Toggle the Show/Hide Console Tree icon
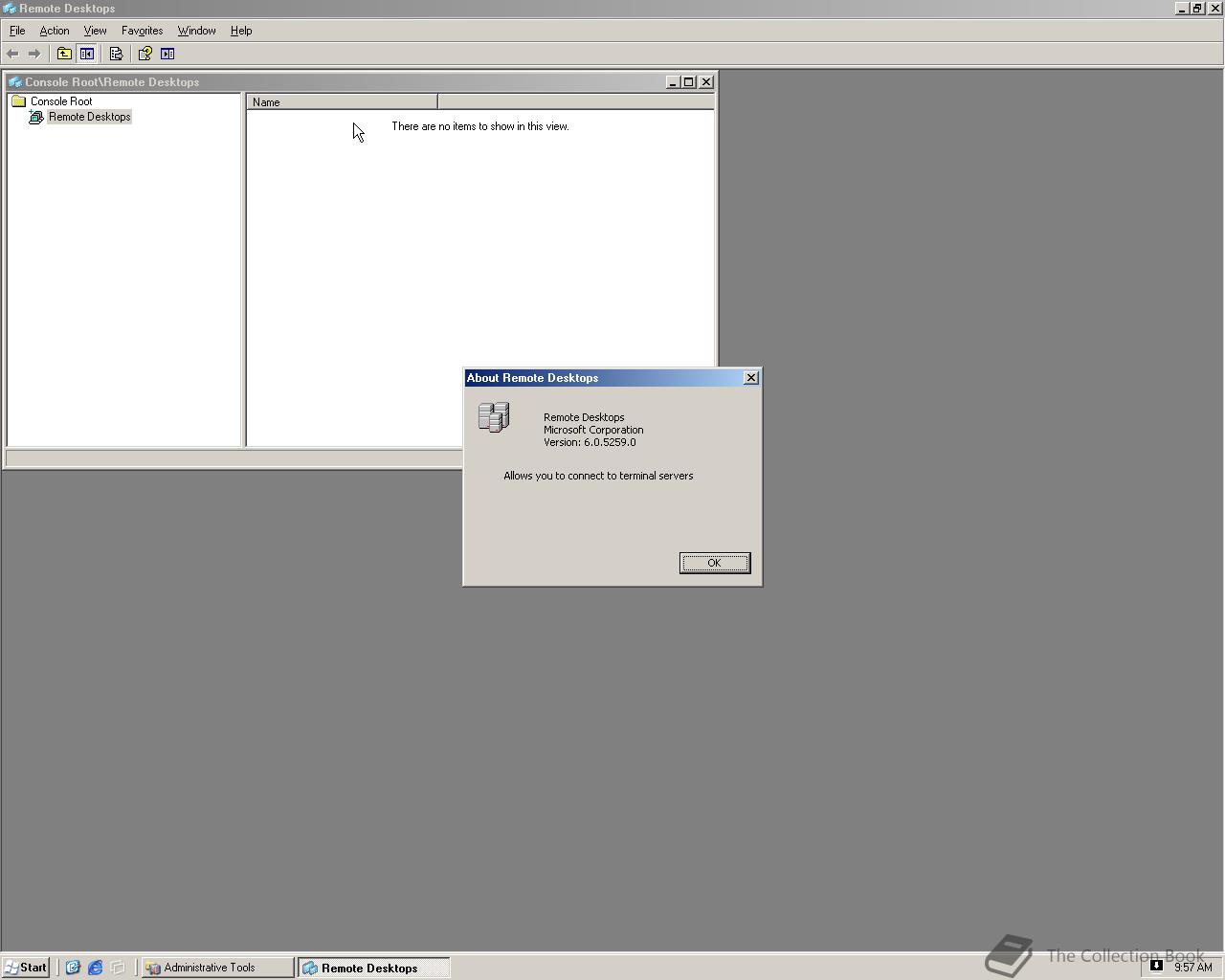Screen dimensions: 1225x980 point(87,54)
